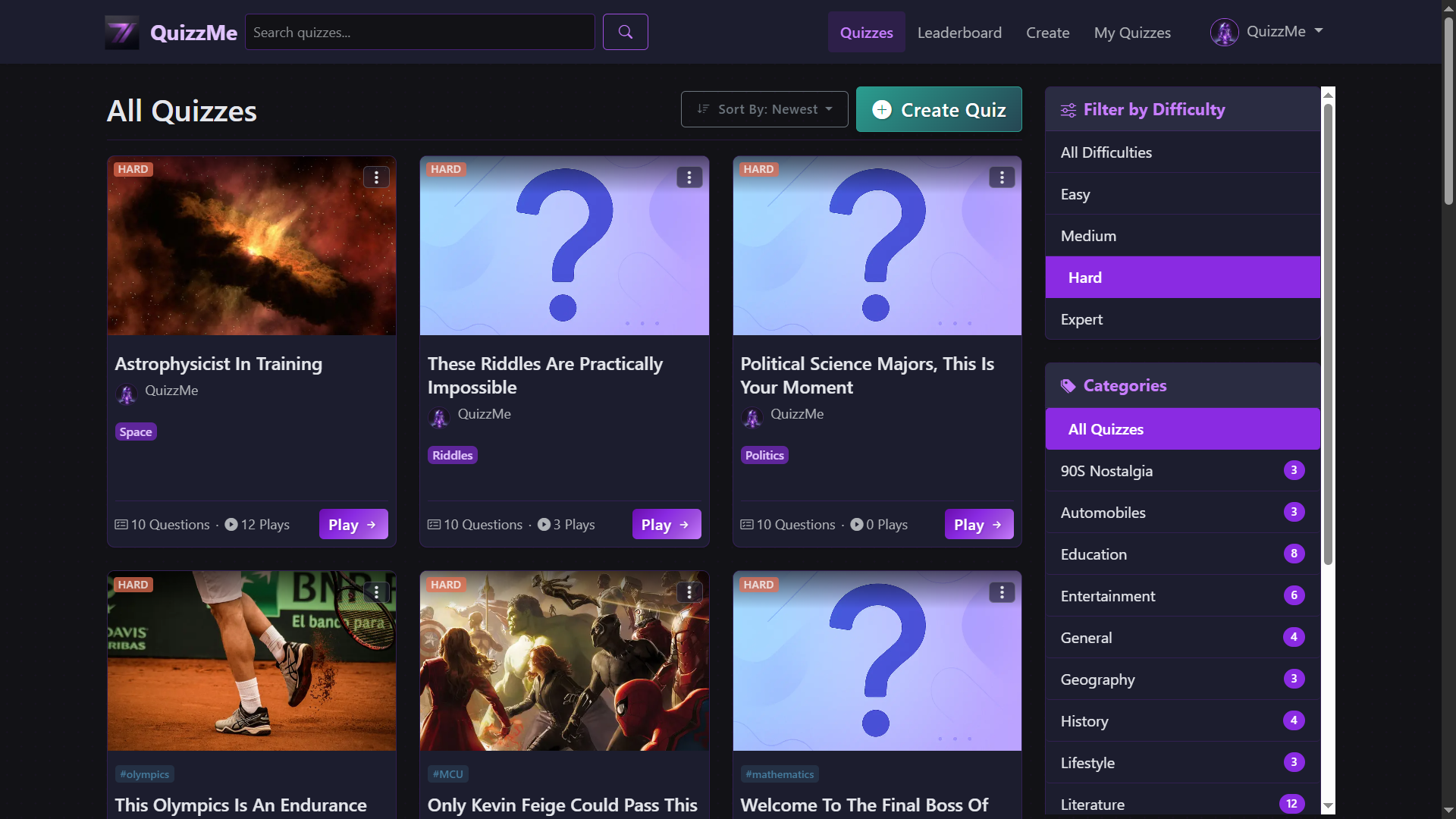Click the search magnifier icon
The image size is (1456, 819).
tap(625, 32)
